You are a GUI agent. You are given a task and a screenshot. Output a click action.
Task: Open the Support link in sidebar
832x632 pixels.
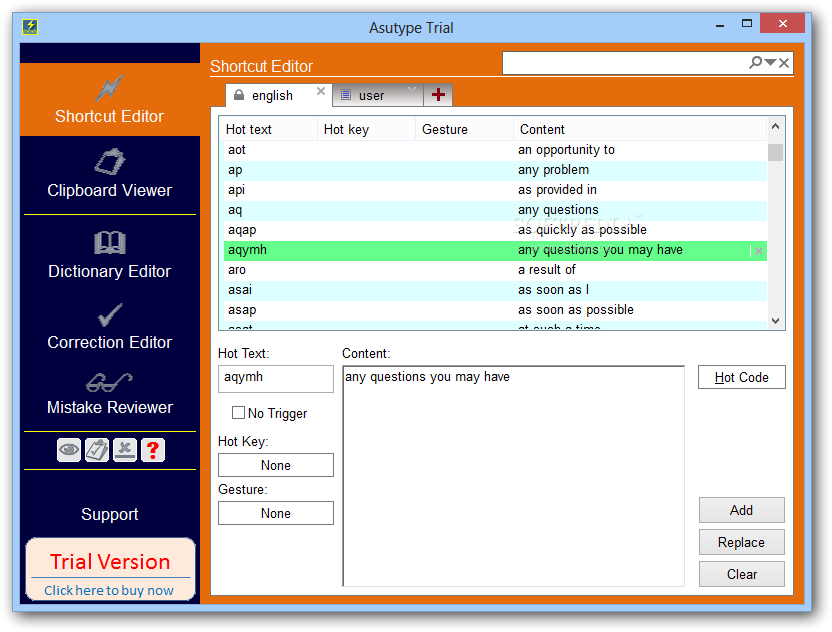point(109,514)
